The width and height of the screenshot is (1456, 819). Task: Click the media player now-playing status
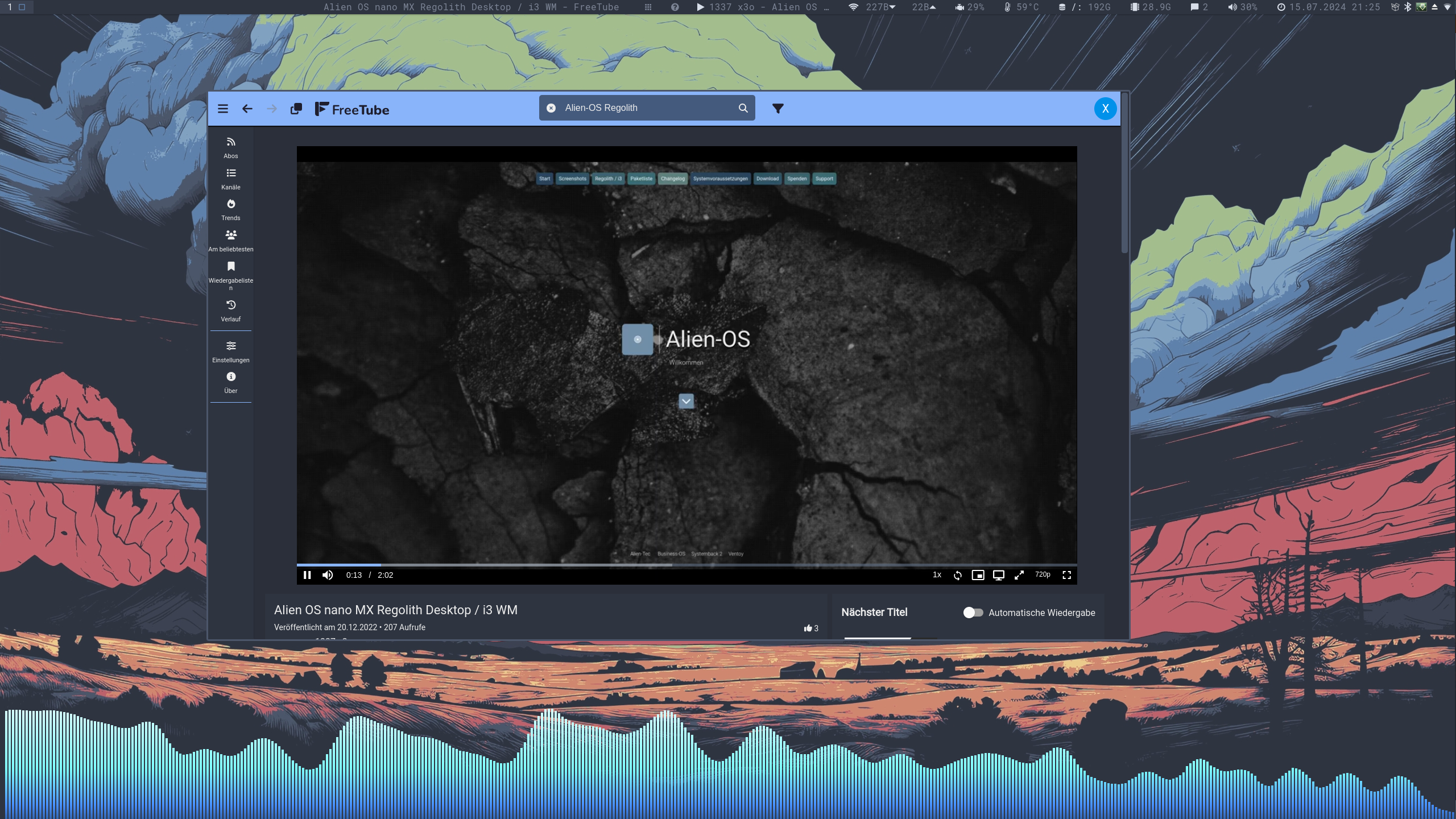[763, 7]
